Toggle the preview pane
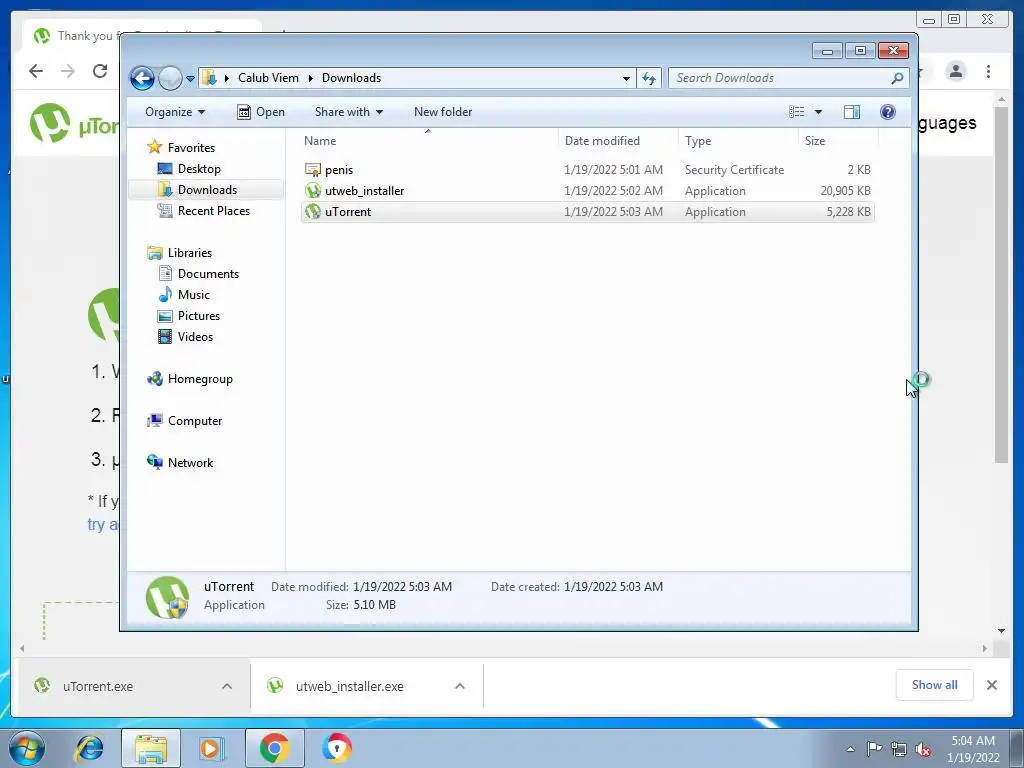Viewport: 1024px width, 768px height. 852,112
